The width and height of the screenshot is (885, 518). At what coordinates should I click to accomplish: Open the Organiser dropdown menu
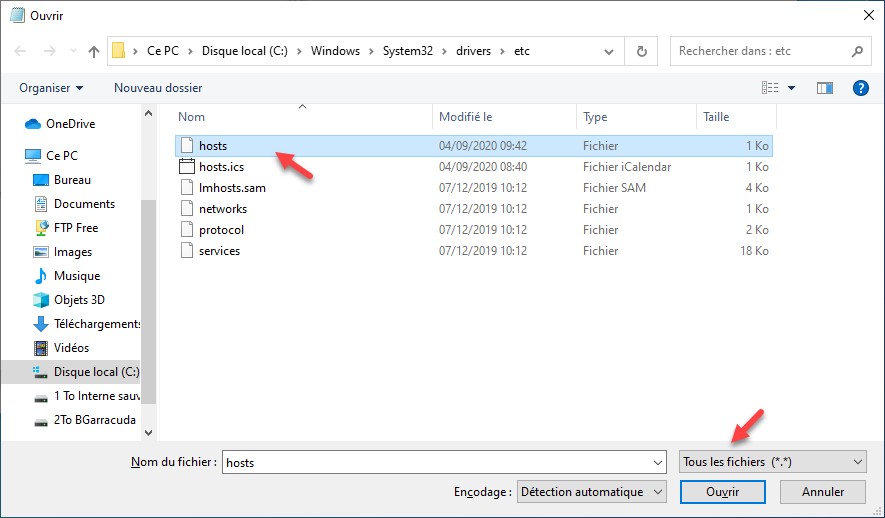51,88
